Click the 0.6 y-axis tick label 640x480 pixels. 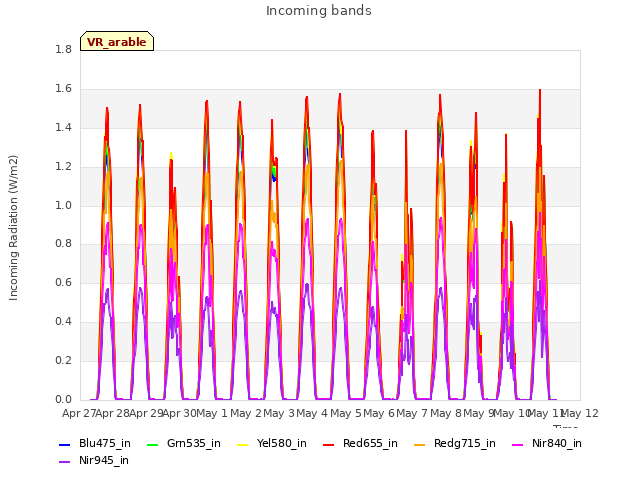63,282
